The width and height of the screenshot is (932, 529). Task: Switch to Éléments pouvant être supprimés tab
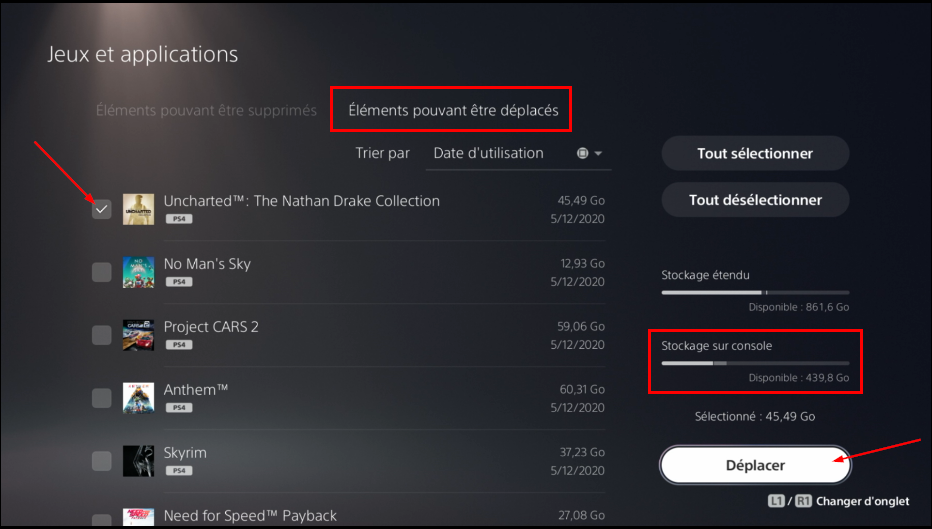coord(206,111)
